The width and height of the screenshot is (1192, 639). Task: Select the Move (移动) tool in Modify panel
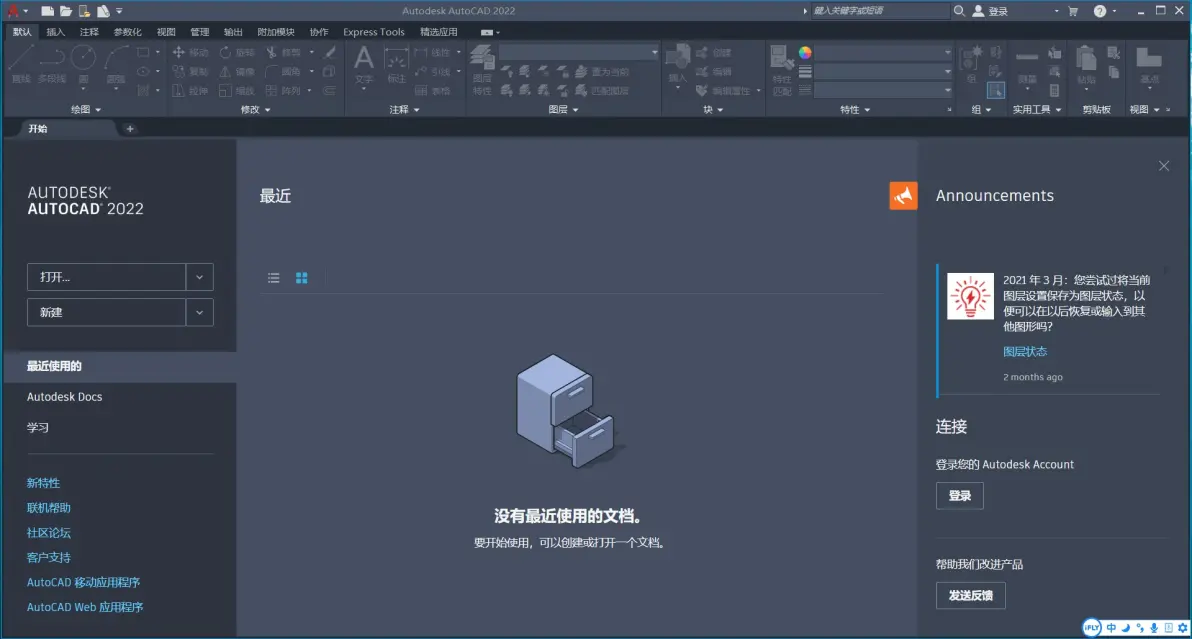tap(190, 52)
